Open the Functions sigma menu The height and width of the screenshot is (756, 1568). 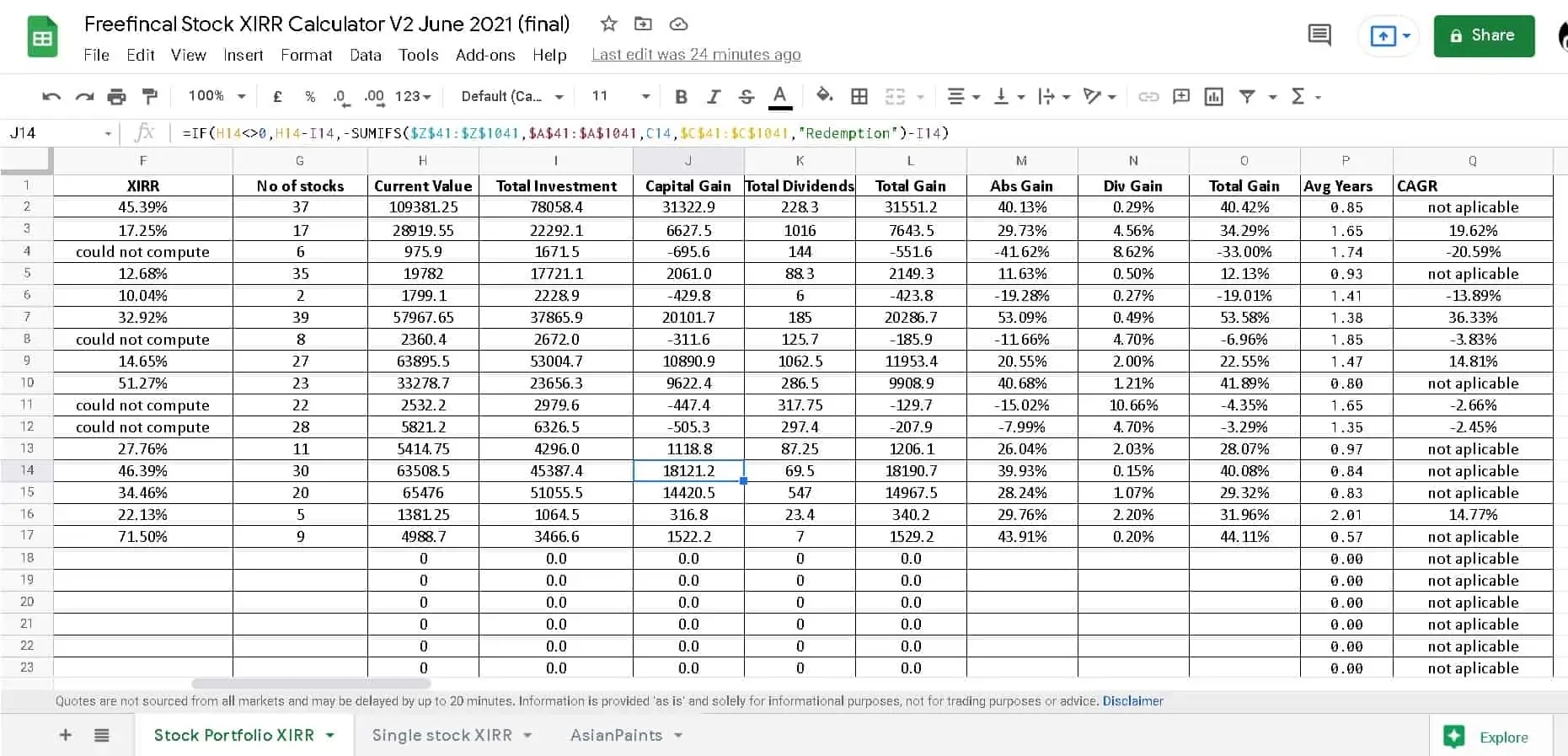pos(1305,97)
